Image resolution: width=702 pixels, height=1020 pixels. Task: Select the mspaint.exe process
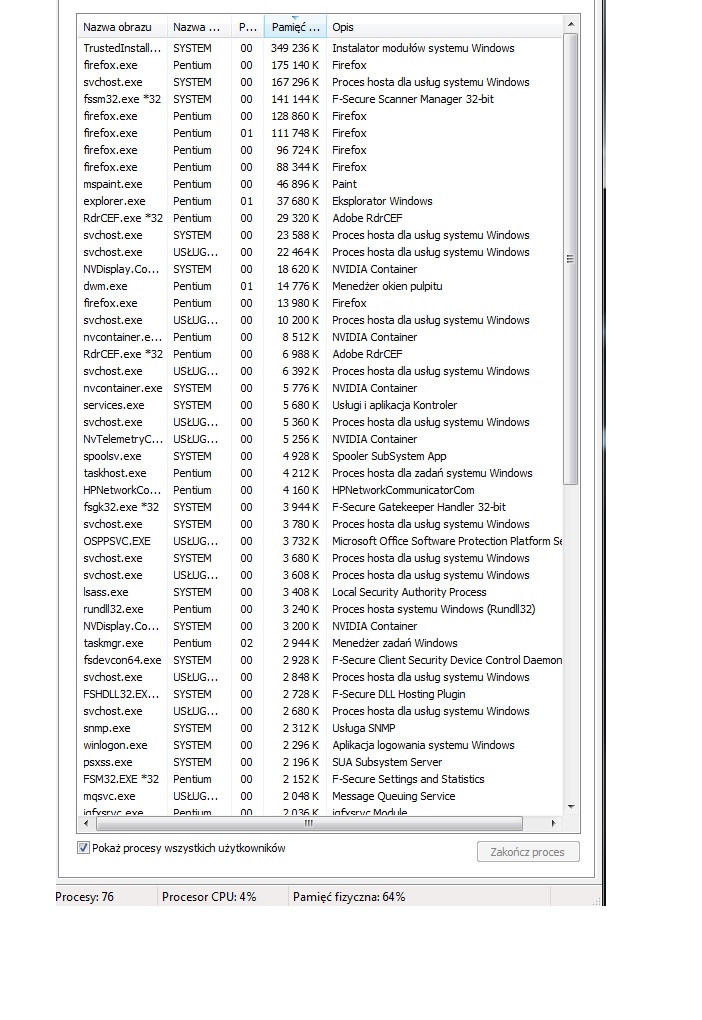pos(319,184)
